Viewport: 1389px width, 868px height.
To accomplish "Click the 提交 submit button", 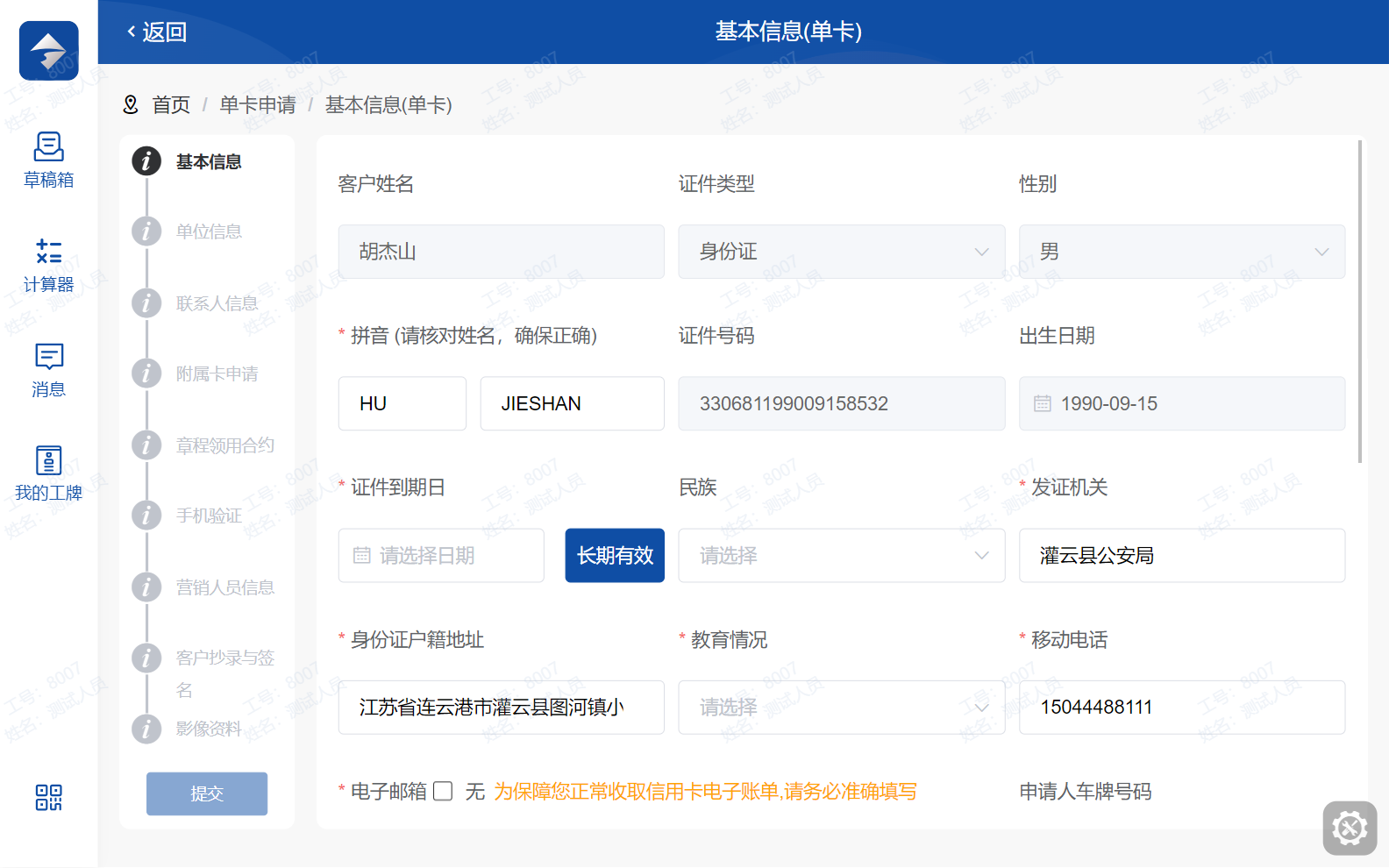I will click(207, 793).
